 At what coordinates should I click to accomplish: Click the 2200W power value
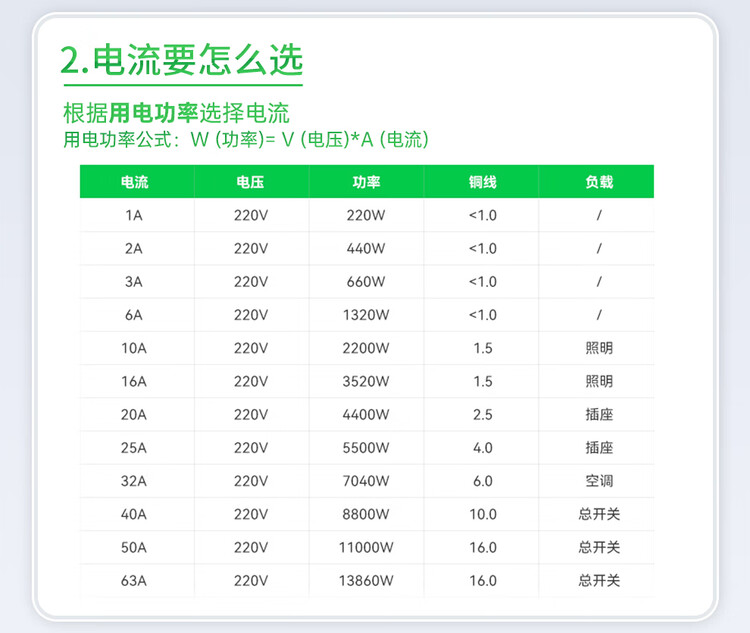coord(366,348)
